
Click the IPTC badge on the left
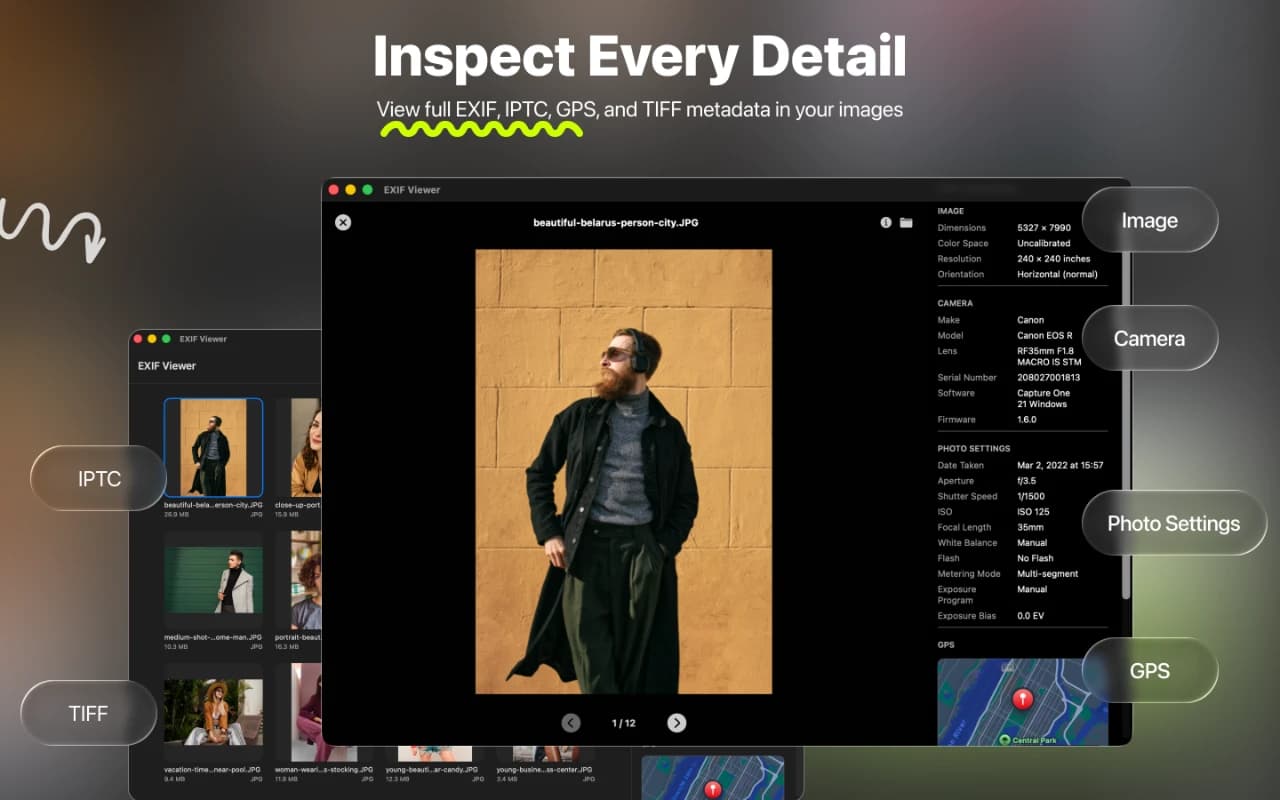coord(99,478)
